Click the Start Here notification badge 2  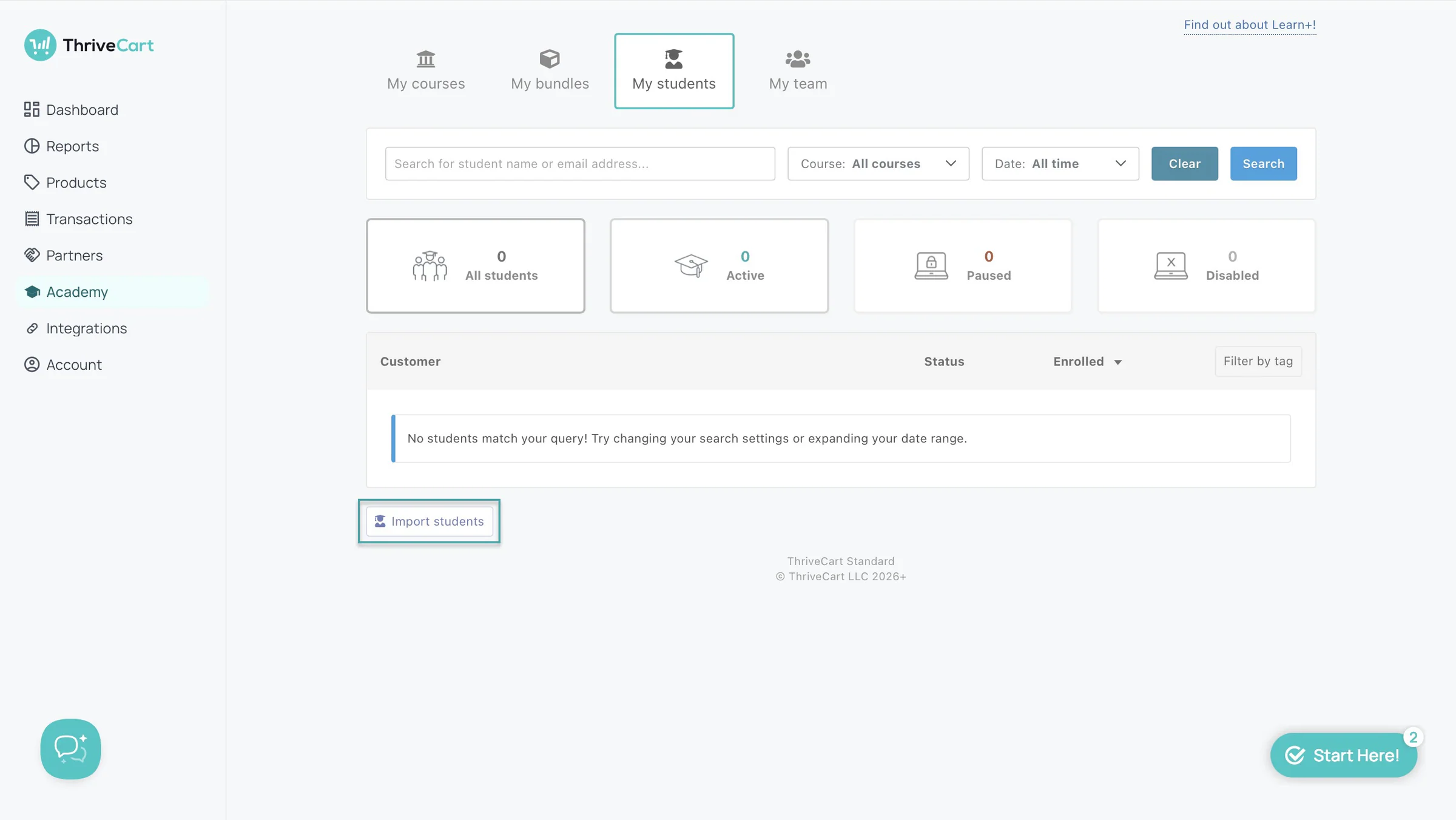[1413, 737]
